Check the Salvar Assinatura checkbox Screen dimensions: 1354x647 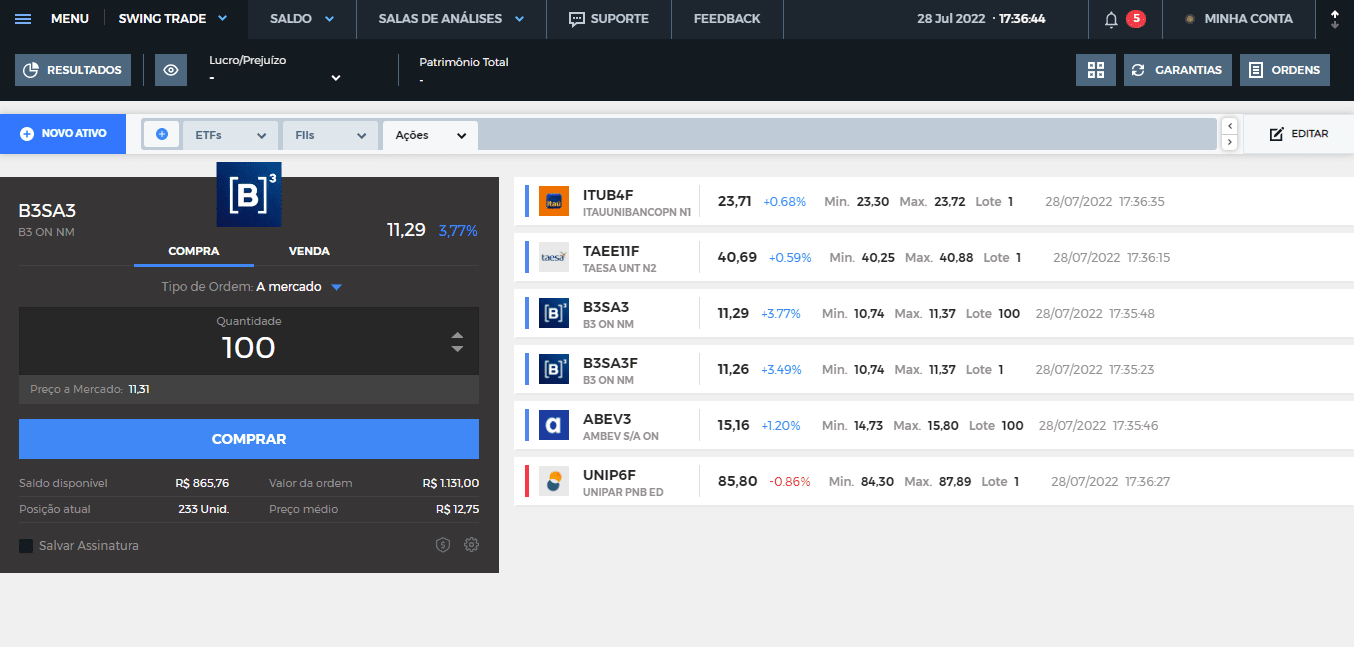coord(26,546)
